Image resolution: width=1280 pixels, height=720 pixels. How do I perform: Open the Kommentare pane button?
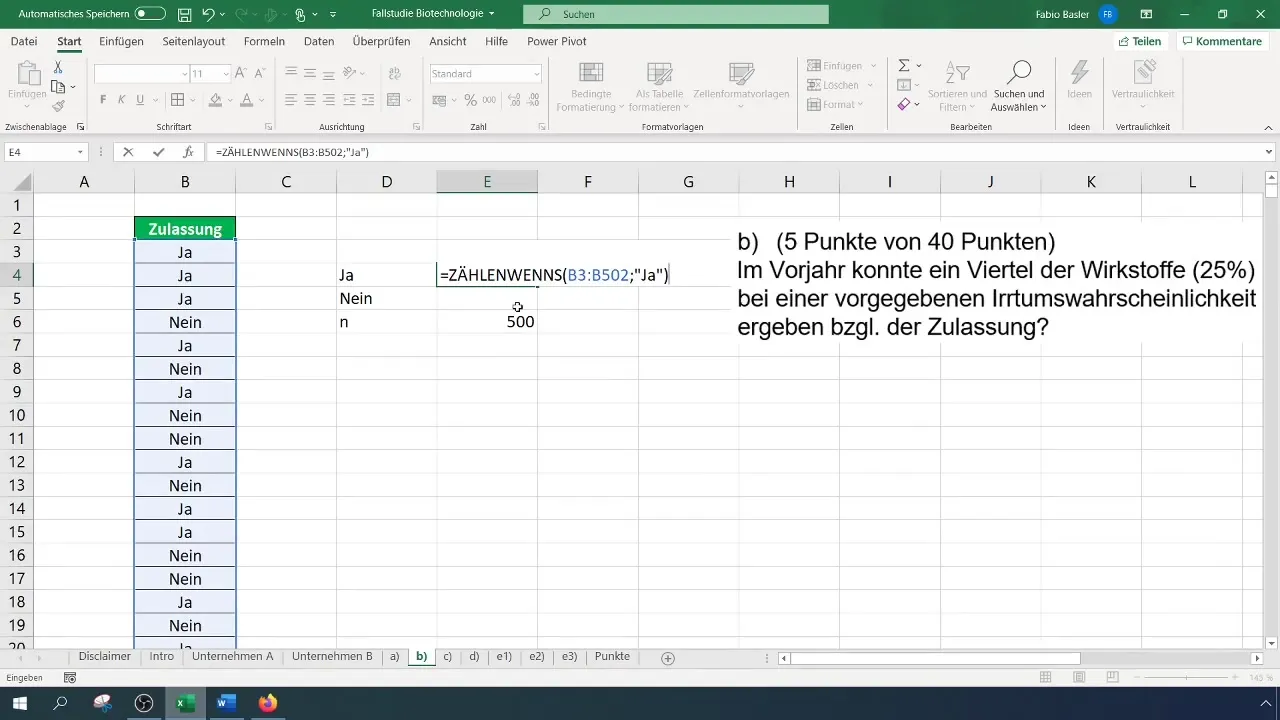[1221, 41]
